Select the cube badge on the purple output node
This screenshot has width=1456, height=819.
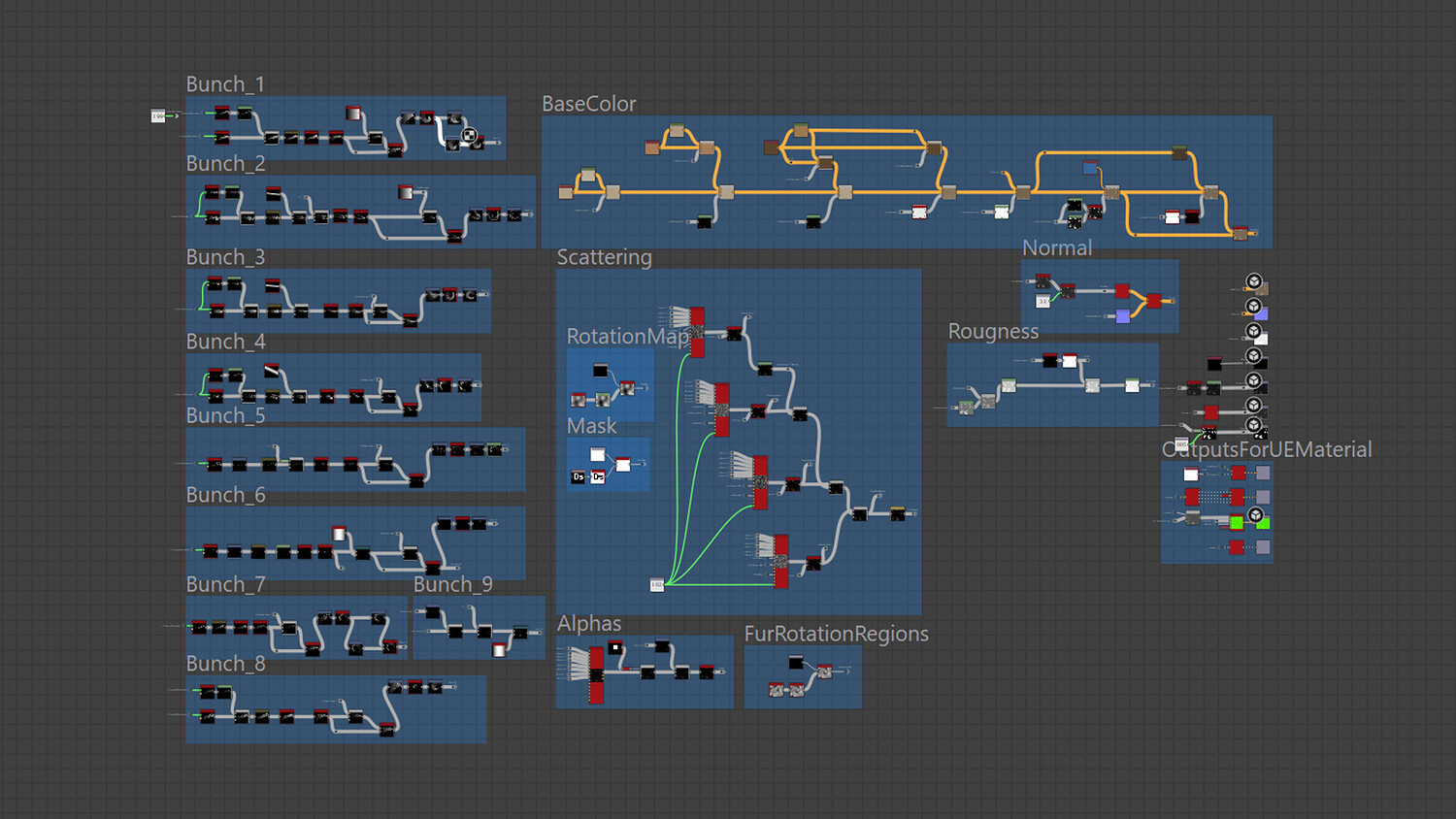coord(1254,307)
